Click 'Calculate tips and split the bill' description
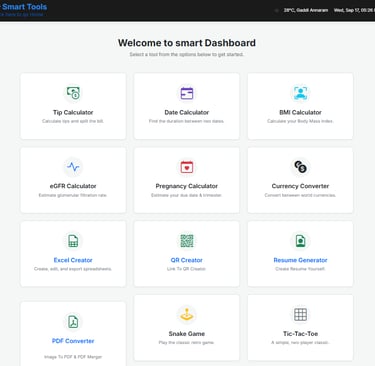The height and width of the screenshot is (366, 375). click(73, 121)
